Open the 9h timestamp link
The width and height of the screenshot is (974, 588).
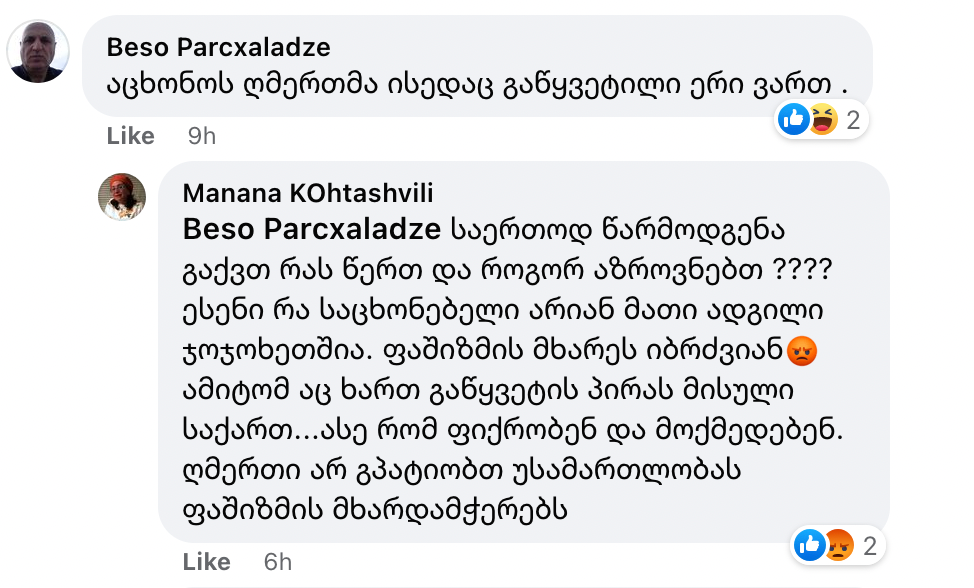201,136
